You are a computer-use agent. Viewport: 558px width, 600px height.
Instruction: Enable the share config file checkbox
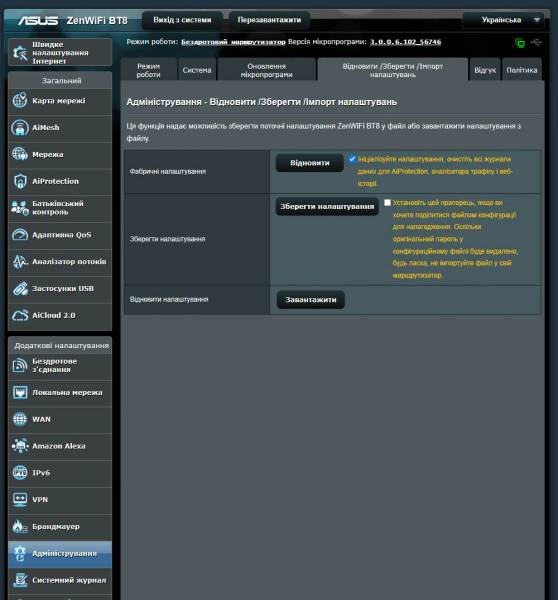pyautogui.click(x=387, y=202)
